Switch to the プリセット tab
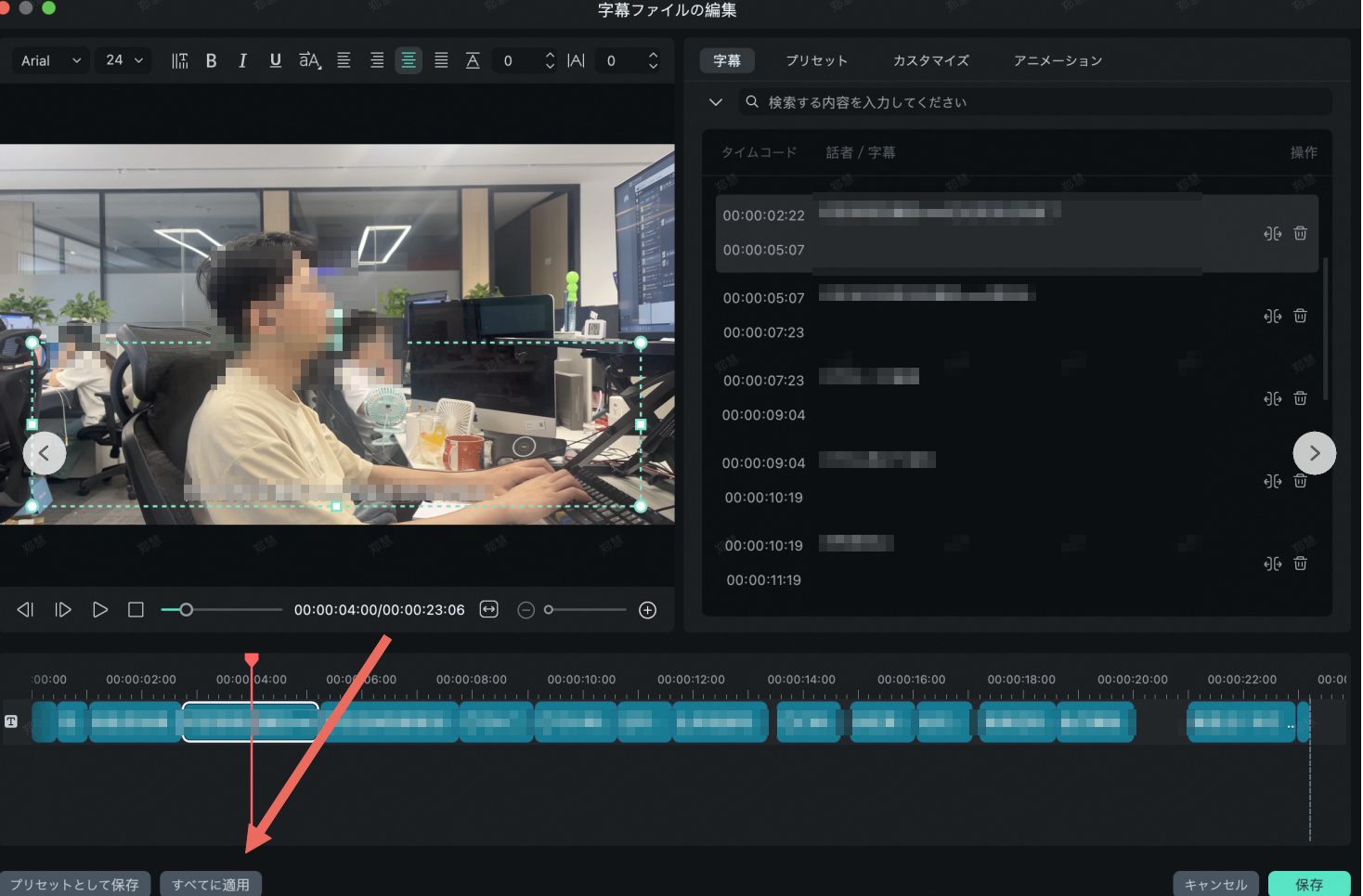 (x=816, y=60)
